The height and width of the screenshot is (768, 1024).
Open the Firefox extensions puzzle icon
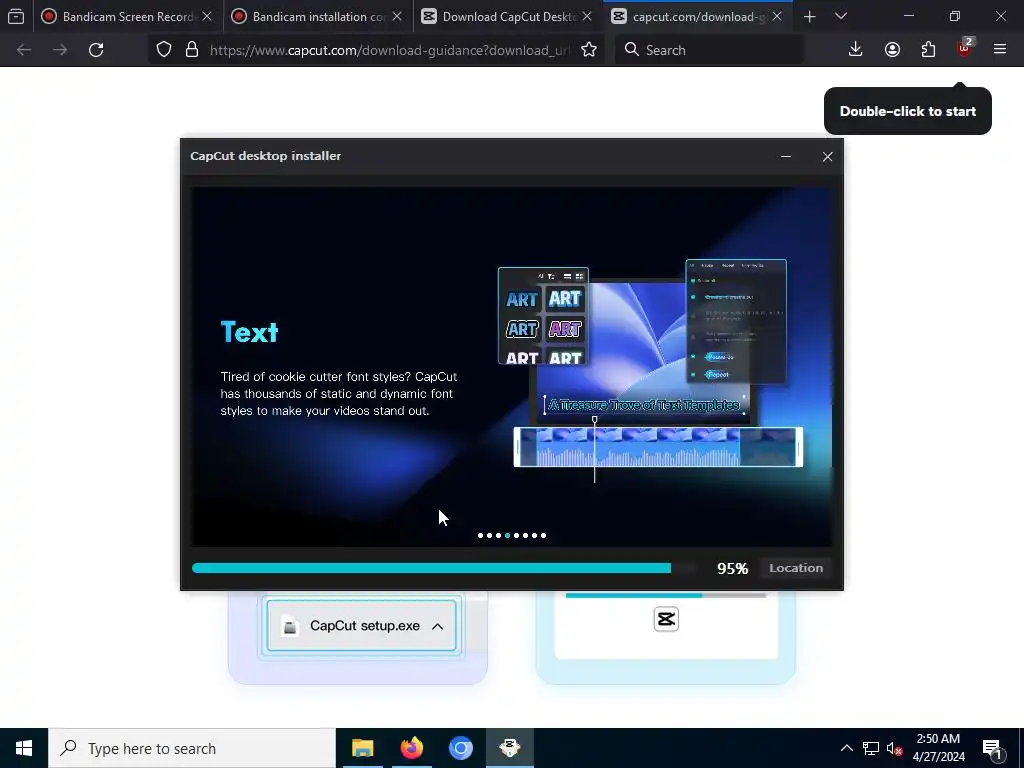pos(928,50)
